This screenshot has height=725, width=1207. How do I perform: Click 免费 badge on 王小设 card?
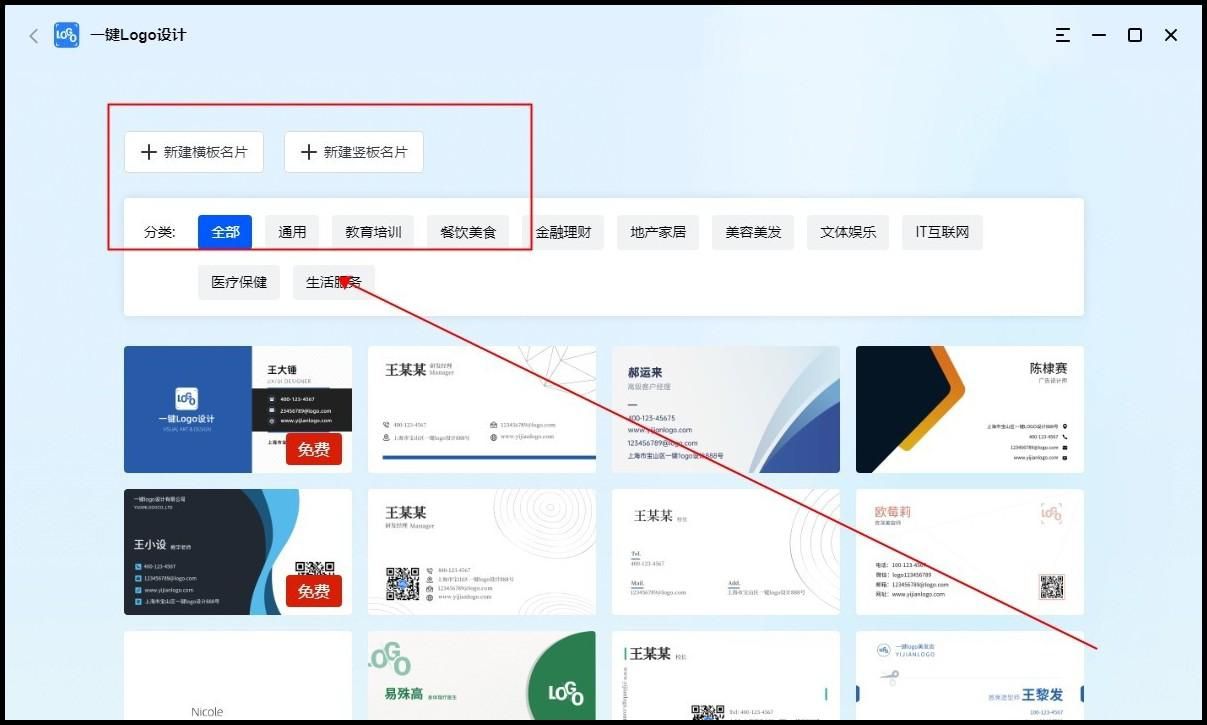[x=314, y=591]
